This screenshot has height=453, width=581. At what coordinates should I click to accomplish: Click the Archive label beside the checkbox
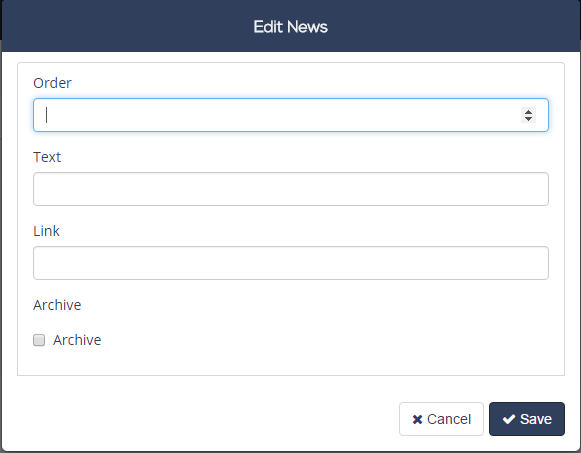pos(77,340)
